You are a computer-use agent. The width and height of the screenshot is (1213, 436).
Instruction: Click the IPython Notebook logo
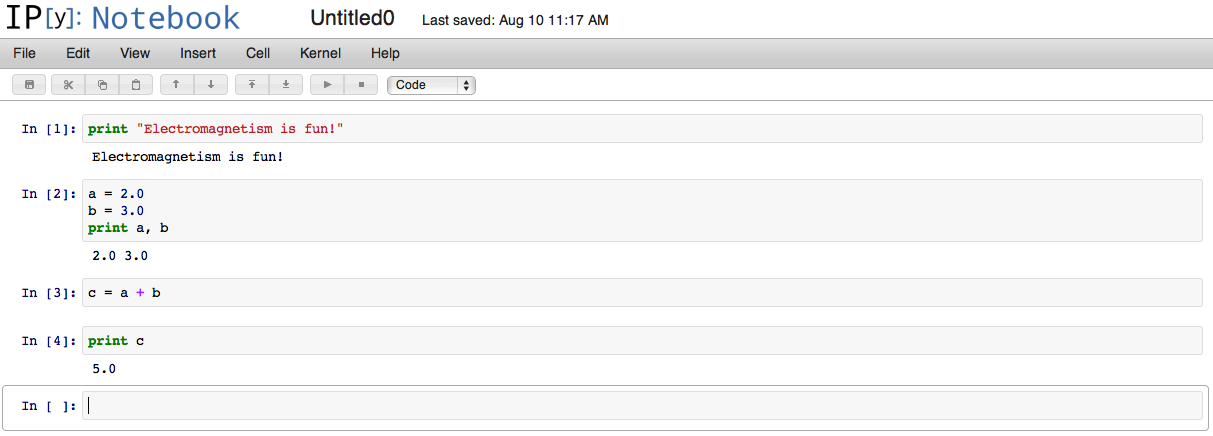click(x=123, y=18)
